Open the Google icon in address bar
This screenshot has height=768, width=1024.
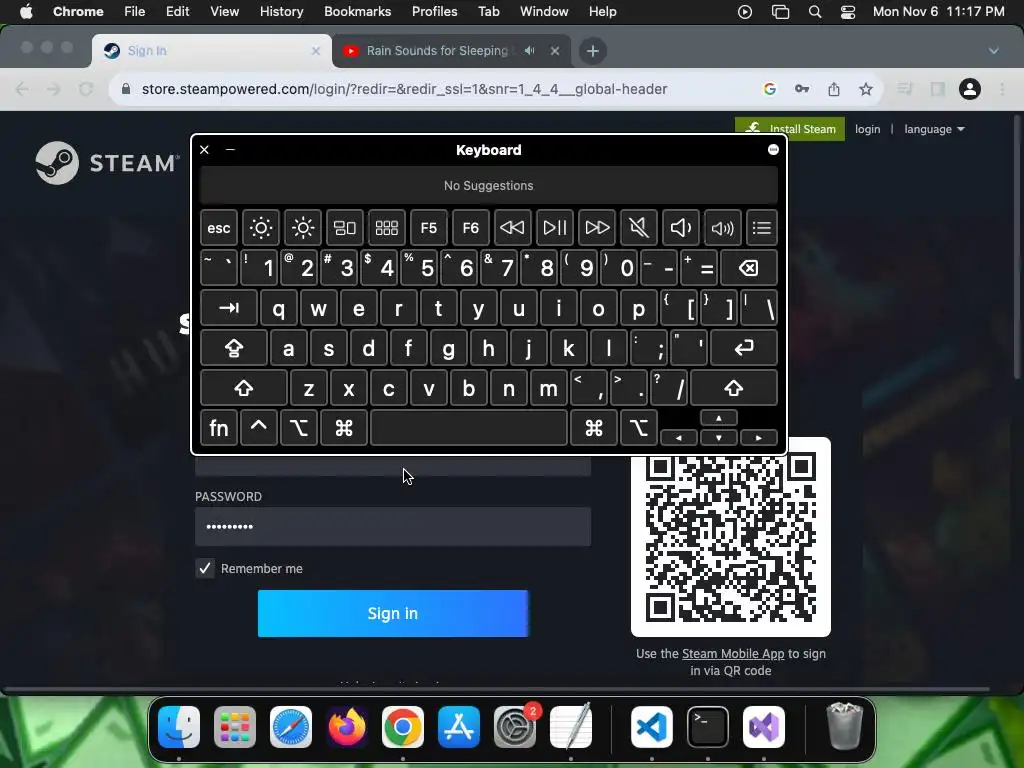(770, 89)
